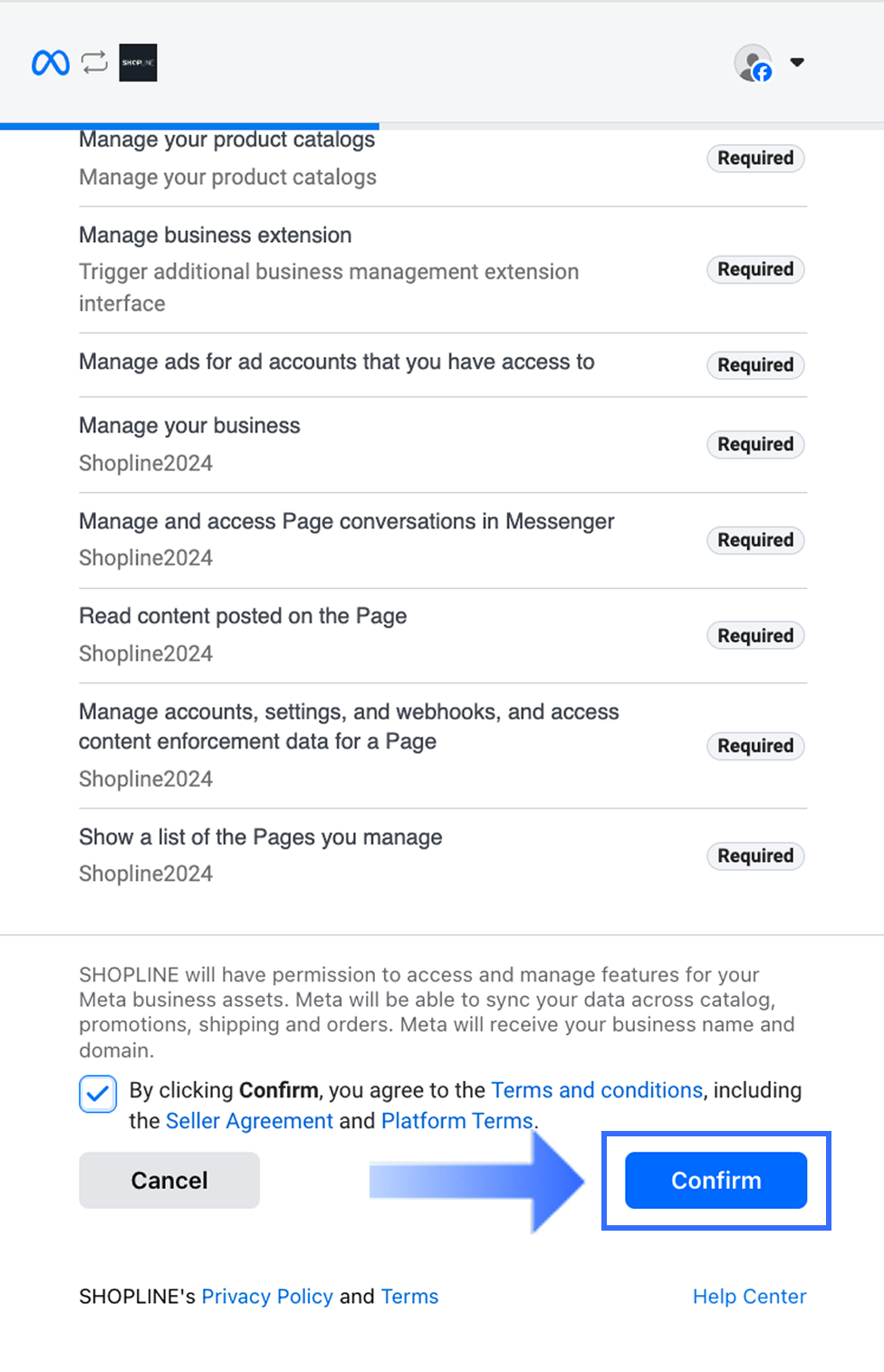This screenshot has width=884, height=1372.
Task: Open the Terms and conditions link
Action: (597, 1089)
